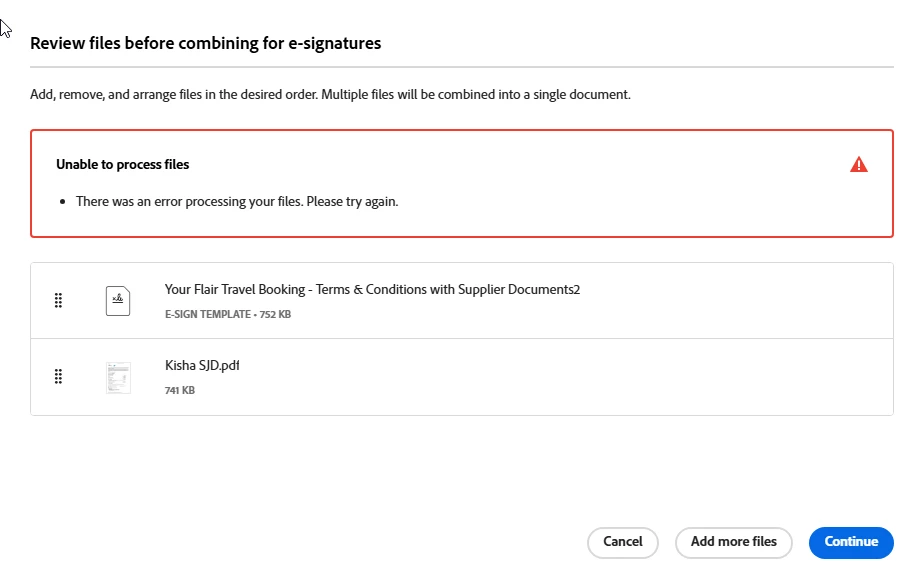This screenshot has width=923, height=583.
Task: Grab the drag handle beside Kisha SJD.pdf
Action: (x=58, y=376)
